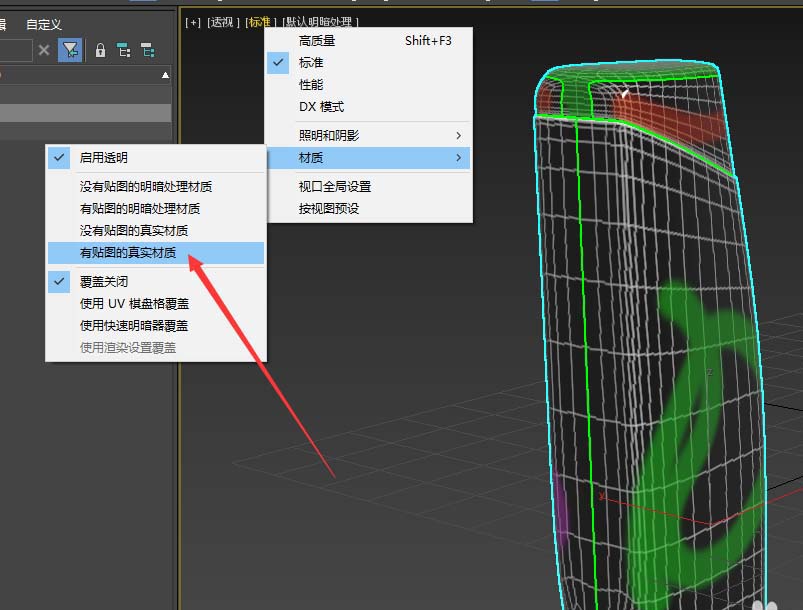Open 视口全局设置
The image size is (803, 610).
pos(369,186)
